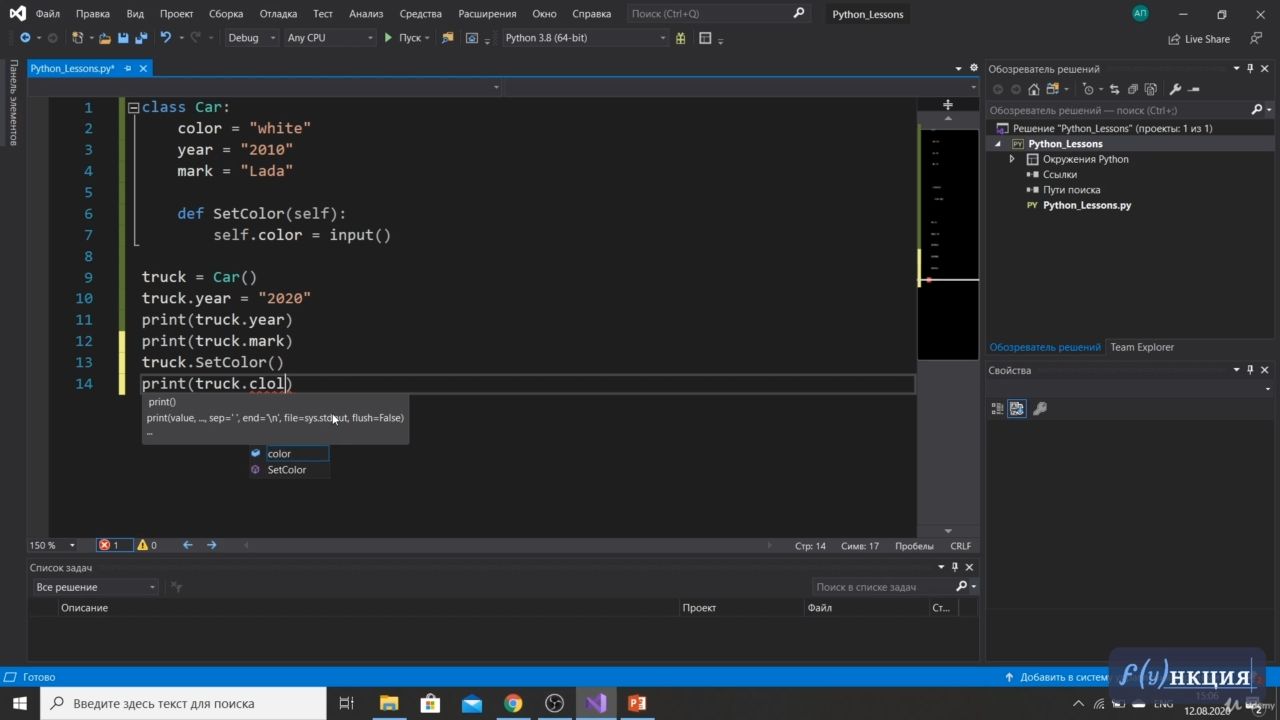
Task: Navigate with the blue forward arrow icon
Action: [x=211, y=545]
